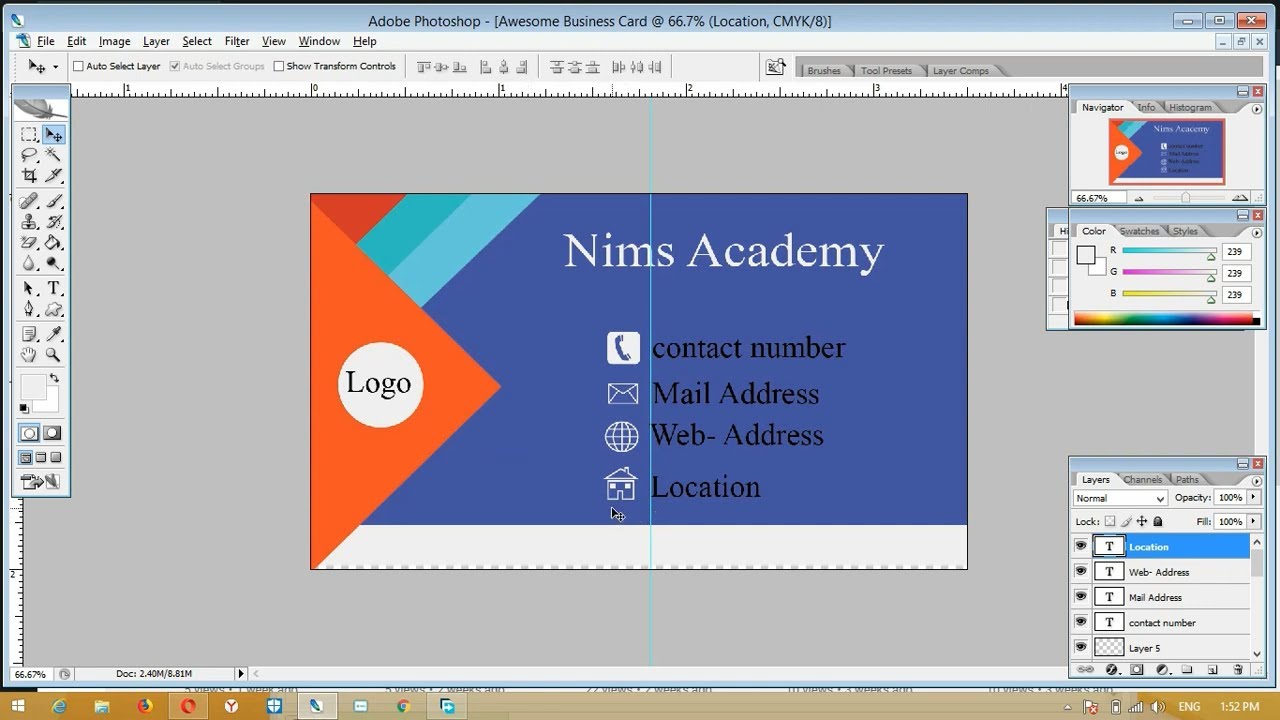Select the Horizontal Type tool

pos(53,289)
